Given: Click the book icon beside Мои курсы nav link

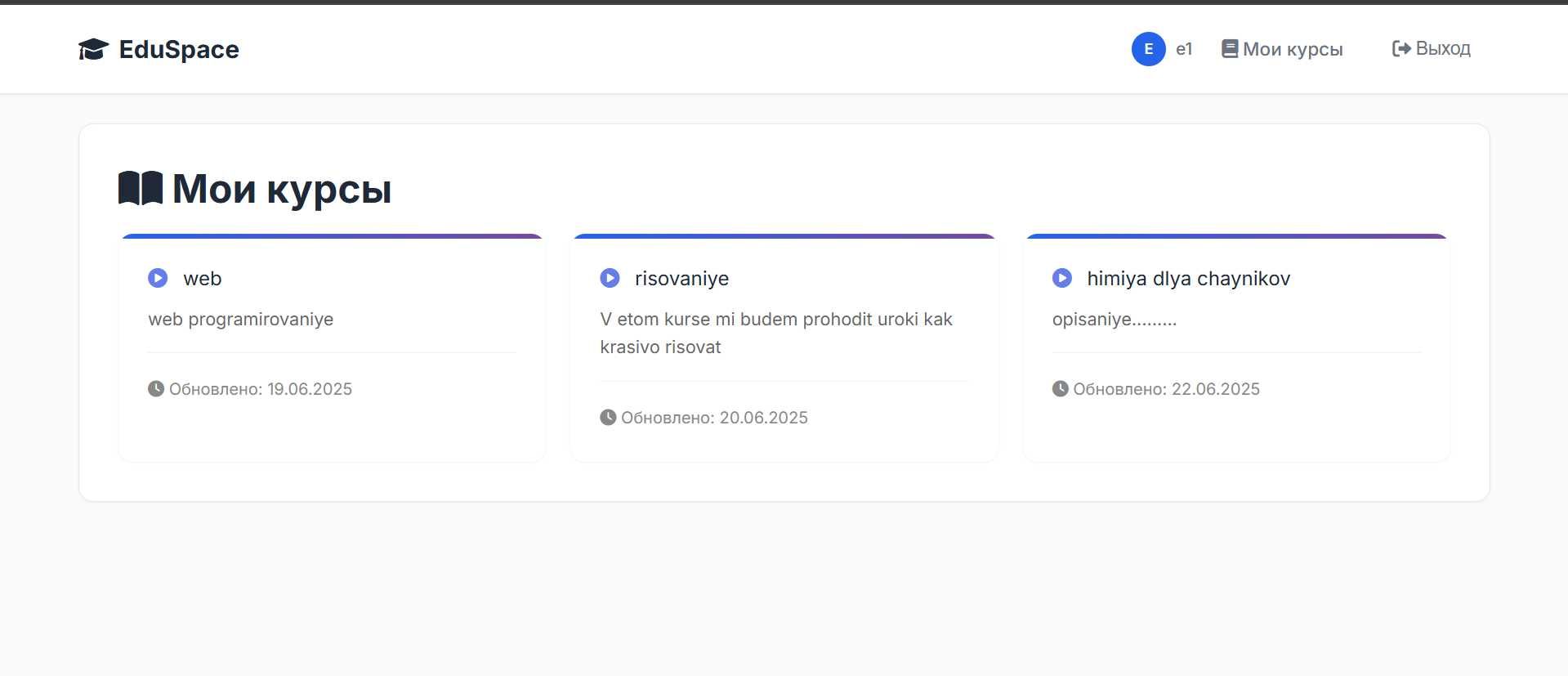Looking at the screenshot, I should pos(1230,49).
